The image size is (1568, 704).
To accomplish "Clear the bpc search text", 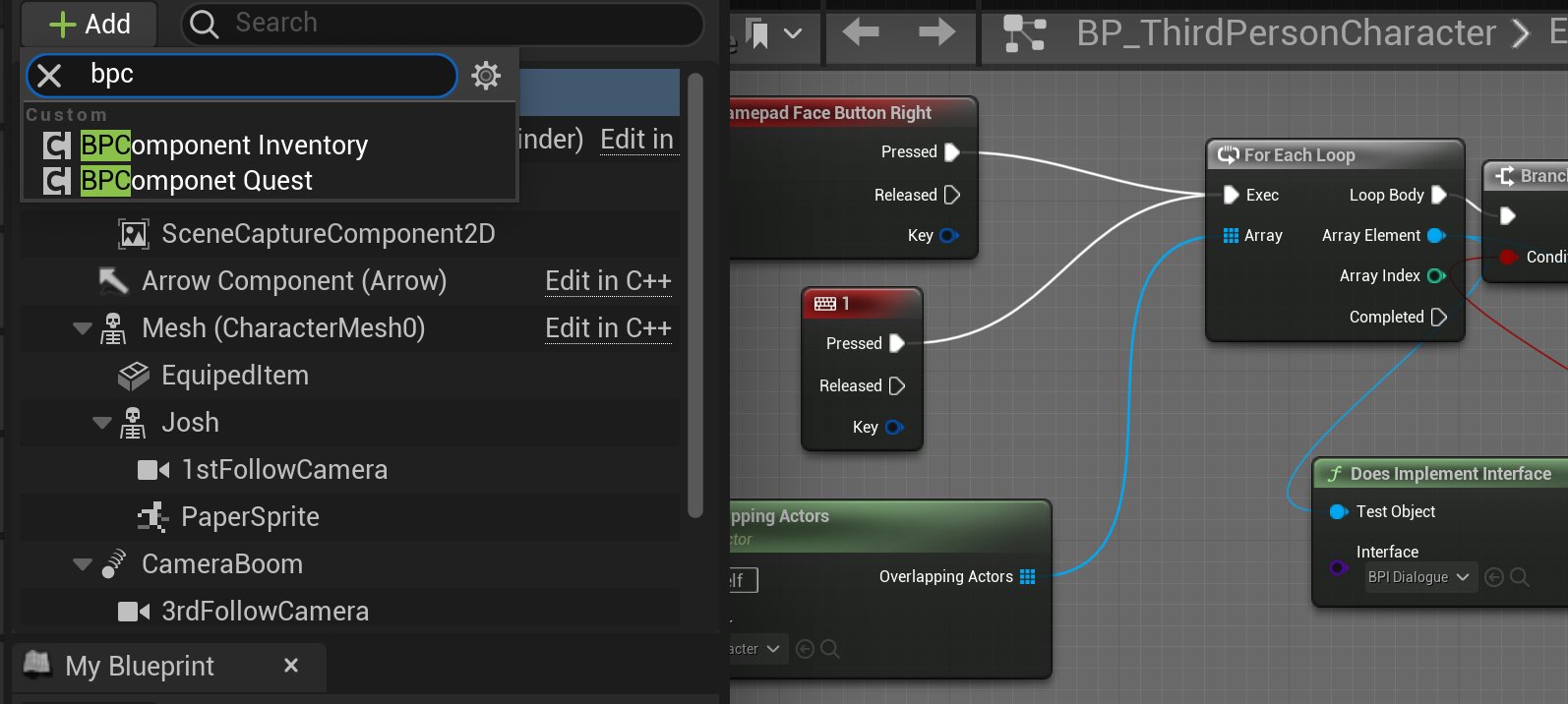I will pos(49,76).
